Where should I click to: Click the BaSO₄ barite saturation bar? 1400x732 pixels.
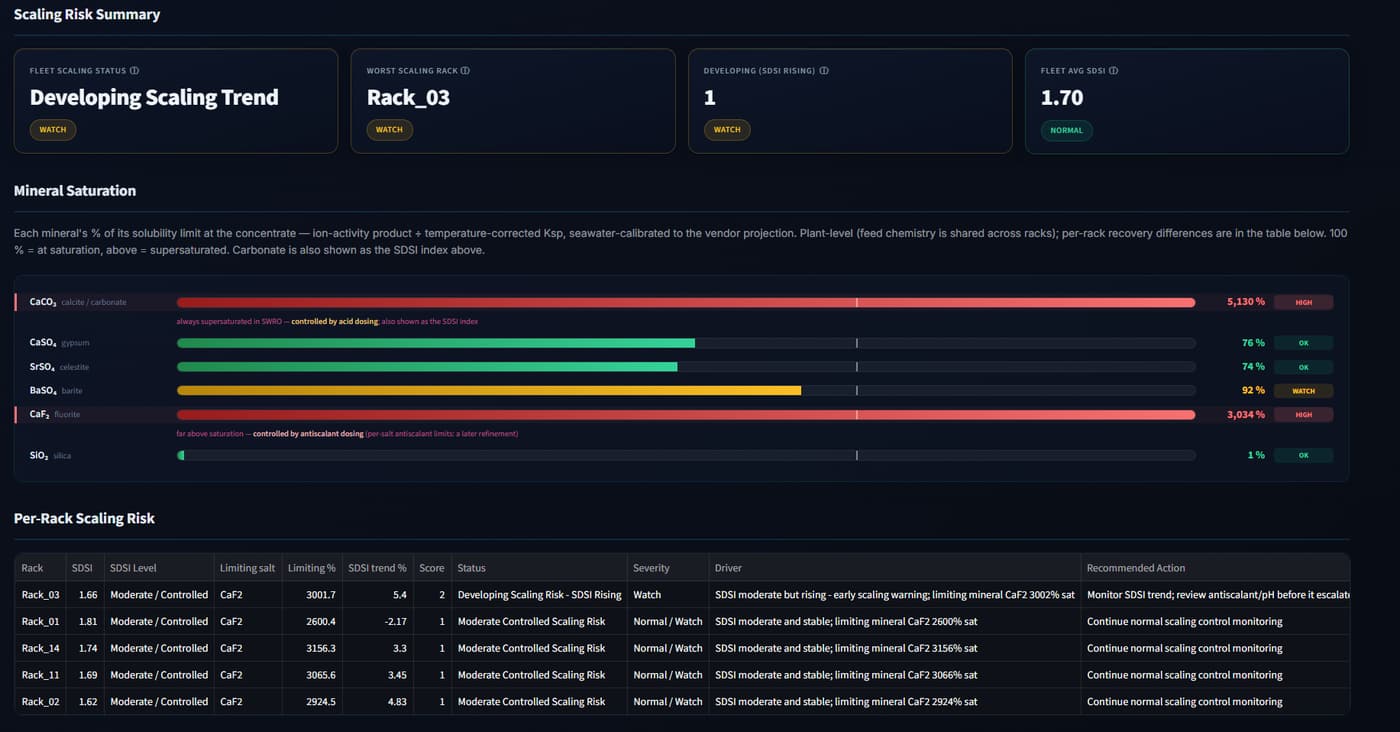[x=686, y=391]
